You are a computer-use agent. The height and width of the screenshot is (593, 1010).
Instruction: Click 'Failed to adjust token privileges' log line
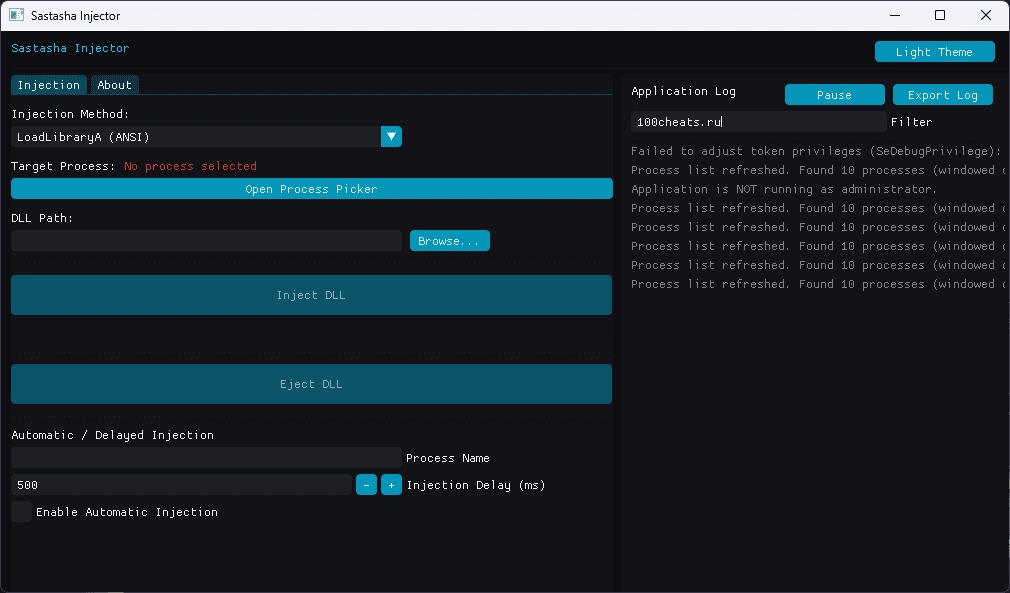coord(816,151)
